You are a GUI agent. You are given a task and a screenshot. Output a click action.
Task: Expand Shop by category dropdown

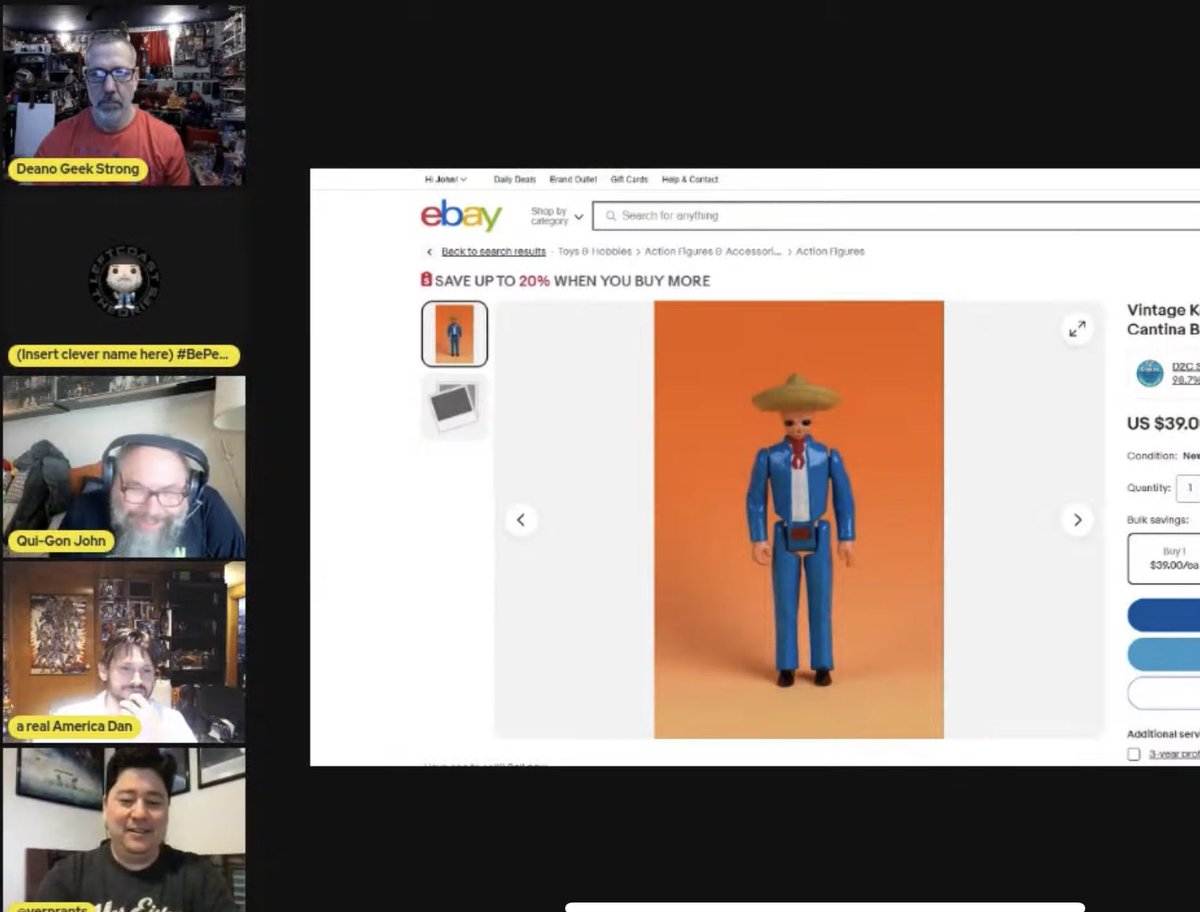[557, 216]
